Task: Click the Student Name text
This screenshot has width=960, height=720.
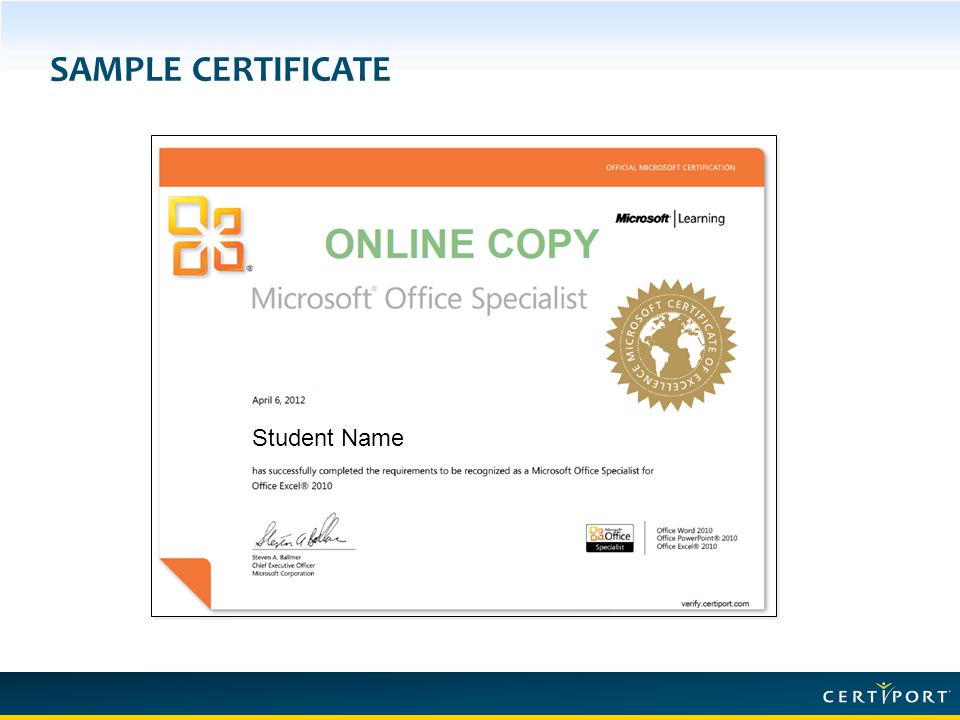Action: 328,438
